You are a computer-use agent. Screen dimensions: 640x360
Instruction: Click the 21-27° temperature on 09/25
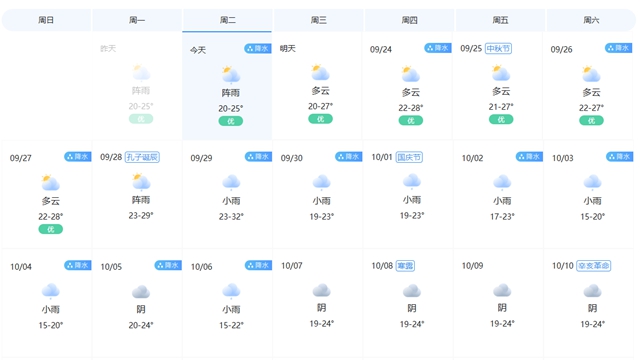coord(501,107)
